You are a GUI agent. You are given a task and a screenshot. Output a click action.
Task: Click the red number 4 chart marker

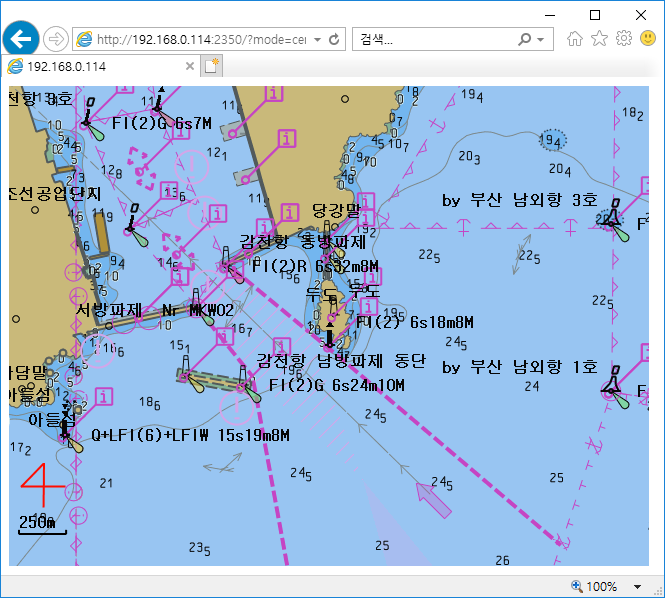pos(43,485)
